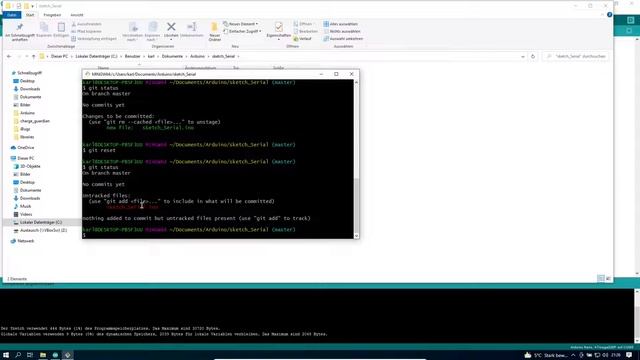
Task: Click Kopieren icon in the Explorer ribbon
Action: (x=44, y=28)
